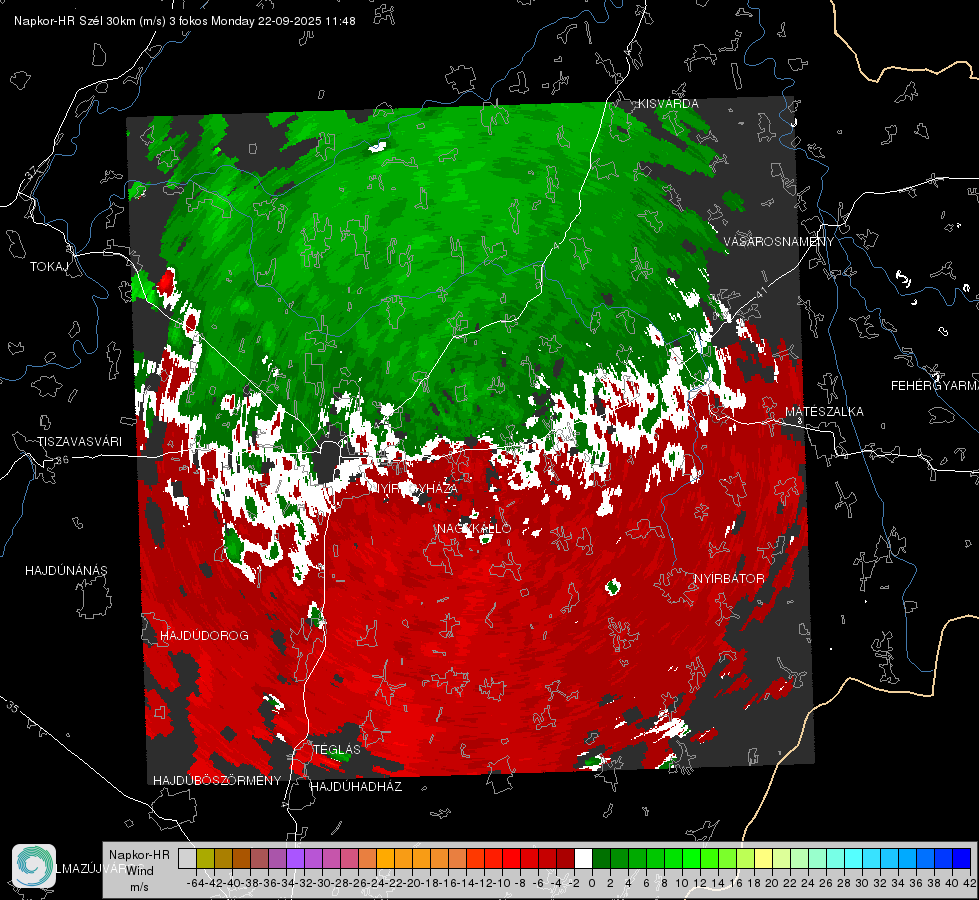Select the gray first legend swatch
The width and height of the screenshot is (979, 900).
[187, 858]
